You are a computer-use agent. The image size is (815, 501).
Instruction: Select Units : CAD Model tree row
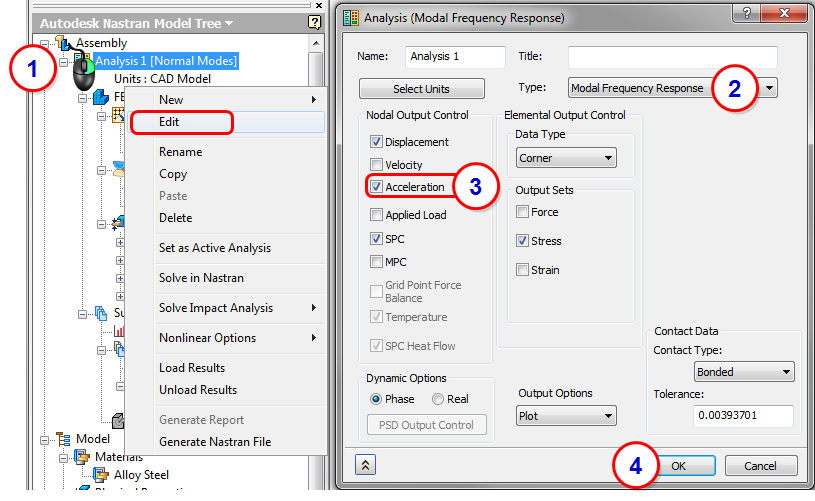click(162, 79)
